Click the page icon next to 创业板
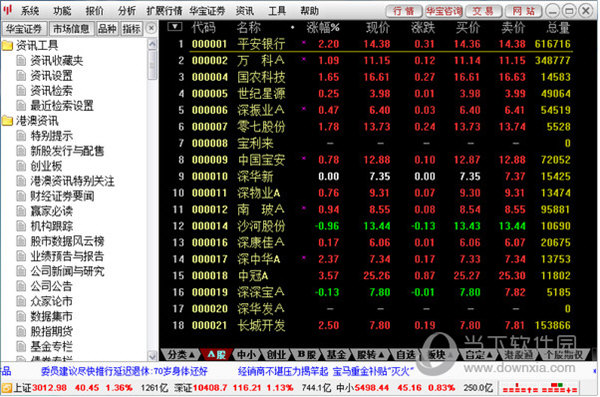600x397 pixels. [21, 166]
